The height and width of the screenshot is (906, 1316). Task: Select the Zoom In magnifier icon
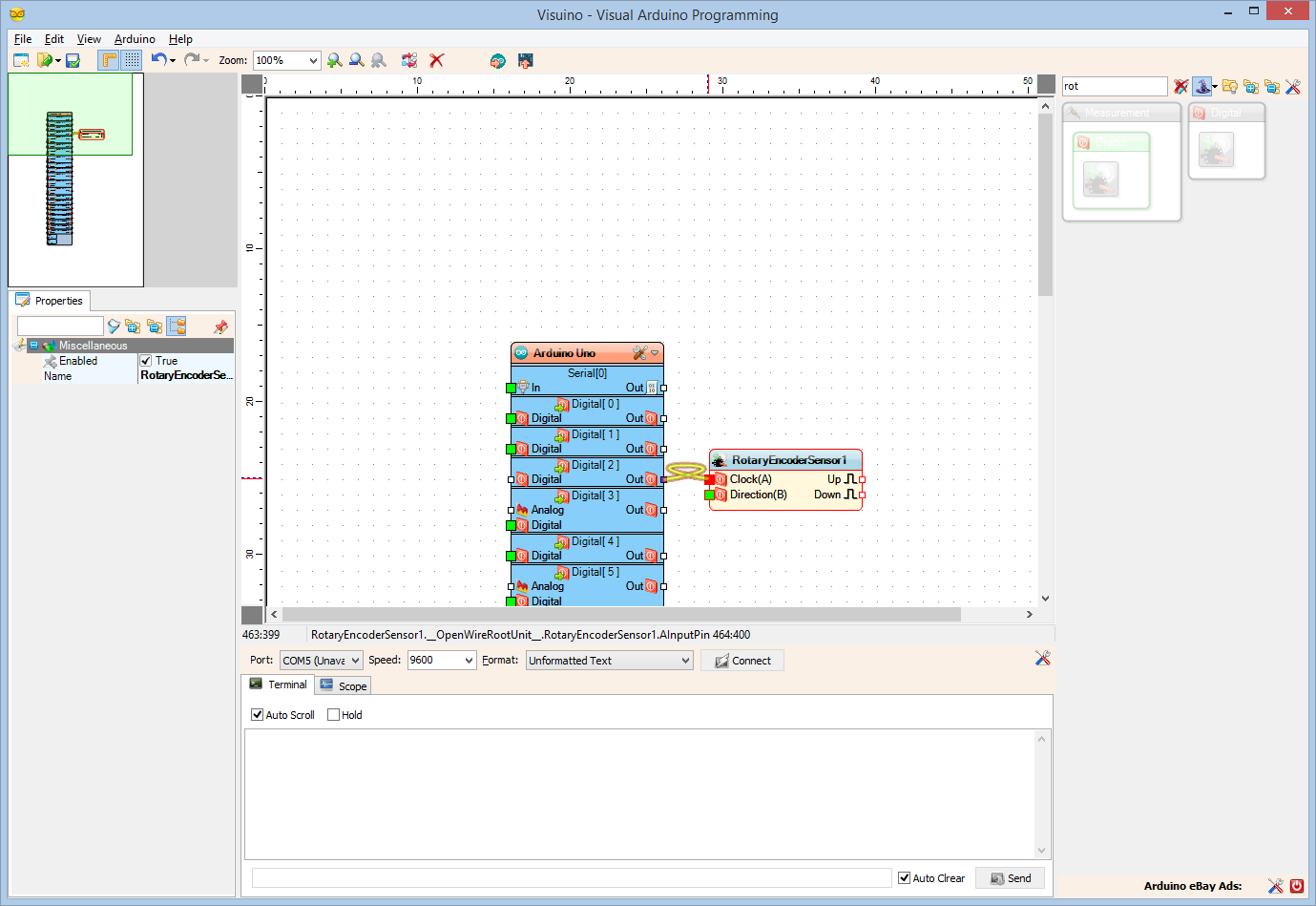(x=335, y=60)
